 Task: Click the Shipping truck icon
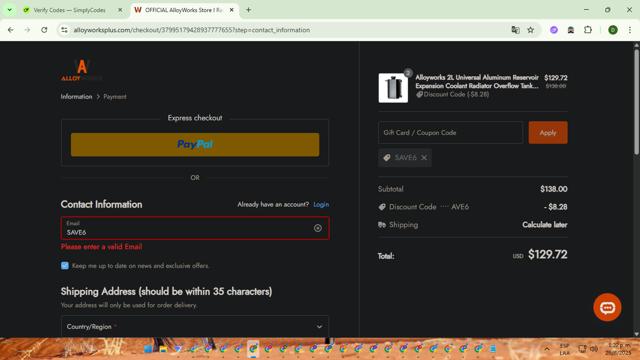382,225
